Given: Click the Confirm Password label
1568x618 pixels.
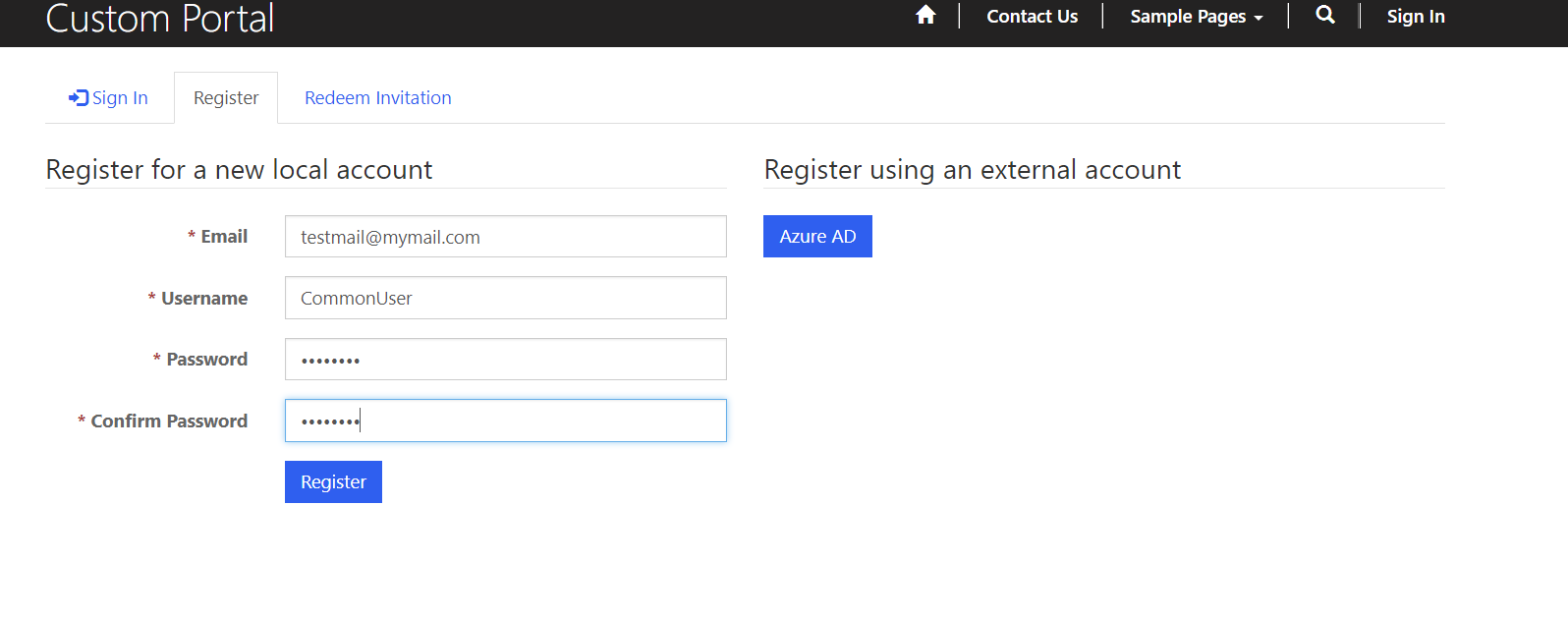Looking at the screenshot, I should [x=169, y=421].
